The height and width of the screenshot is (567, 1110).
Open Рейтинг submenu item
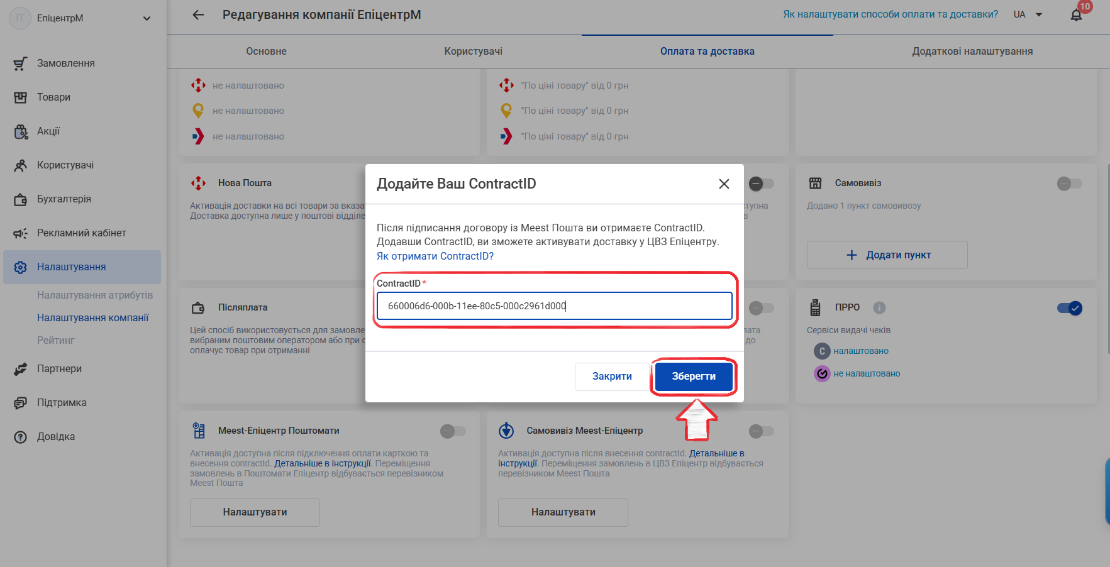point(56,340)
